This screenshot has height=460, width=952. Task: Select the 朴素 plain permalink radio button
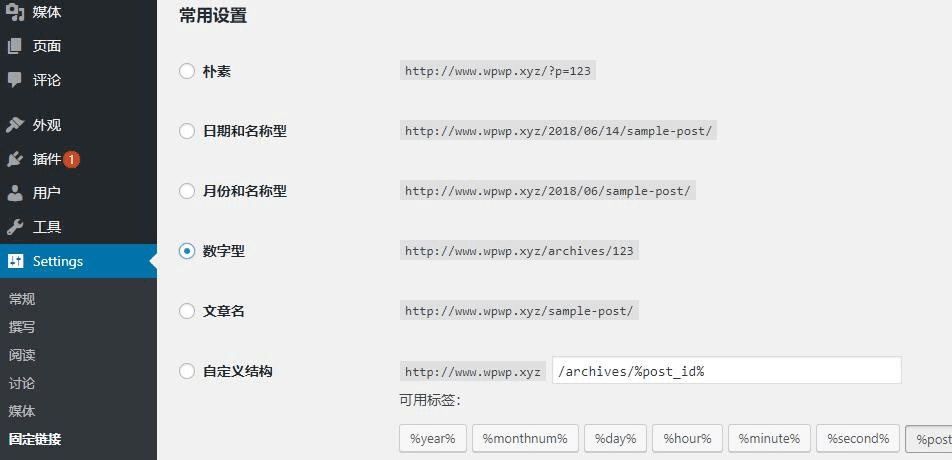click(x=187, y=71)
